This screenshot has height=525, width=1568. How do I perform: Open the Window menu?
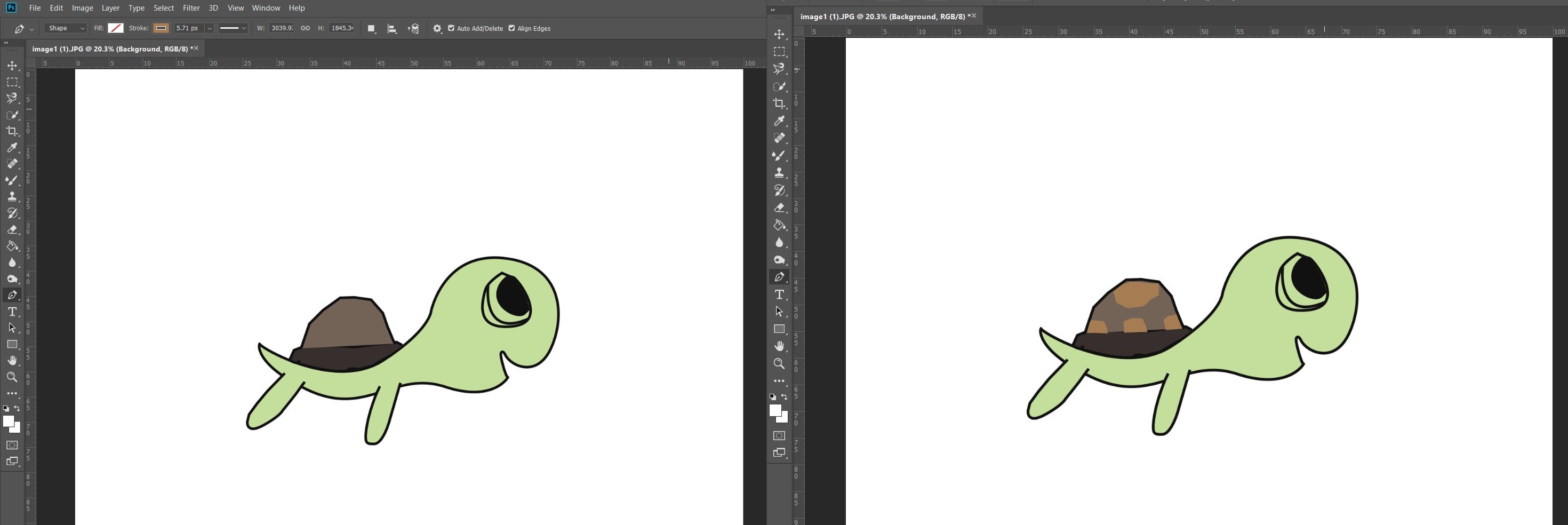(x=266, y=8)
